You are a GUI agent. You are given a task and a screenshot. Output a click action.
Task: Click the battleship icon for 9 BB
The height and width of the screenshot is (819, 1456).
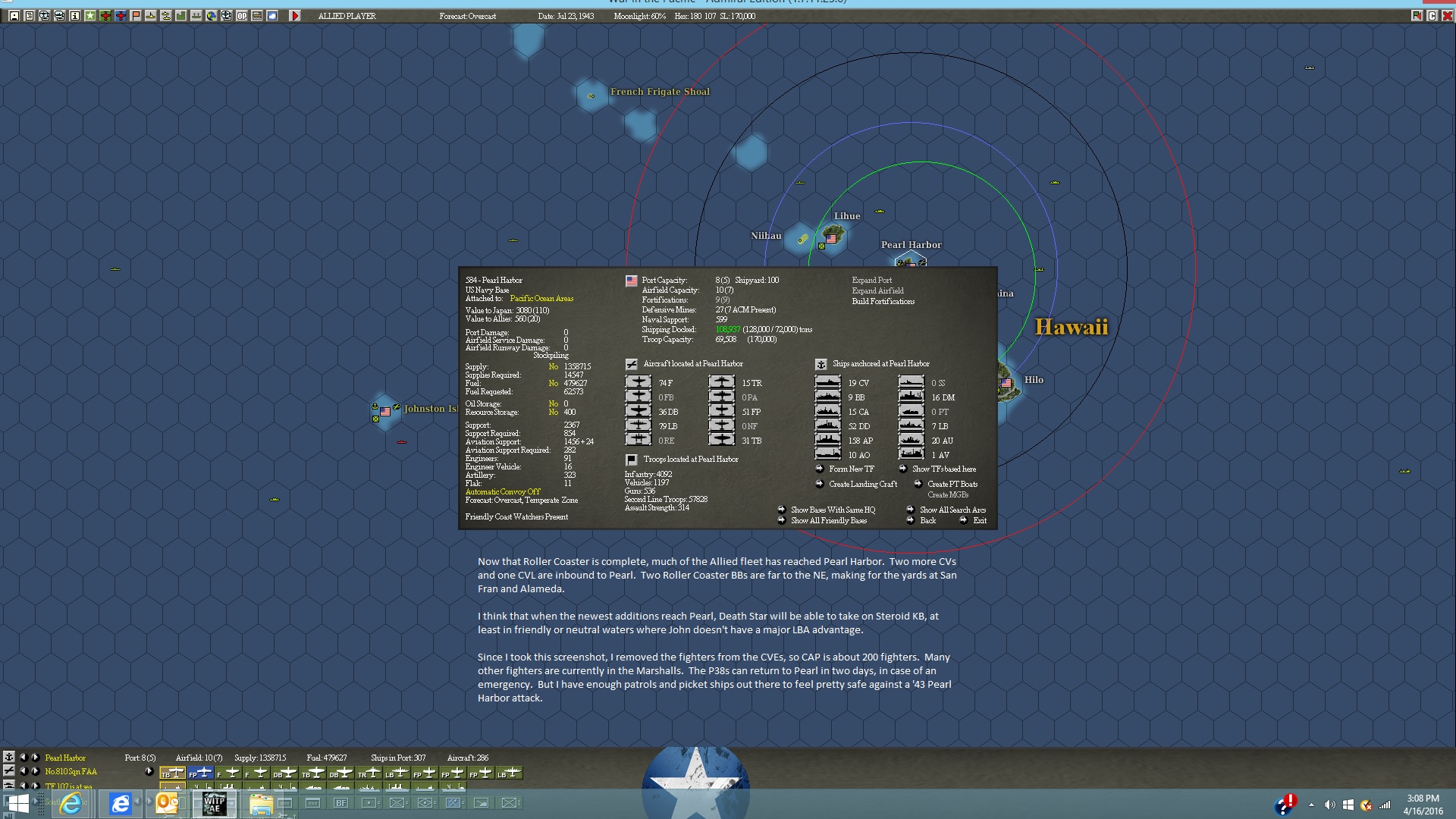click(828, 397)
